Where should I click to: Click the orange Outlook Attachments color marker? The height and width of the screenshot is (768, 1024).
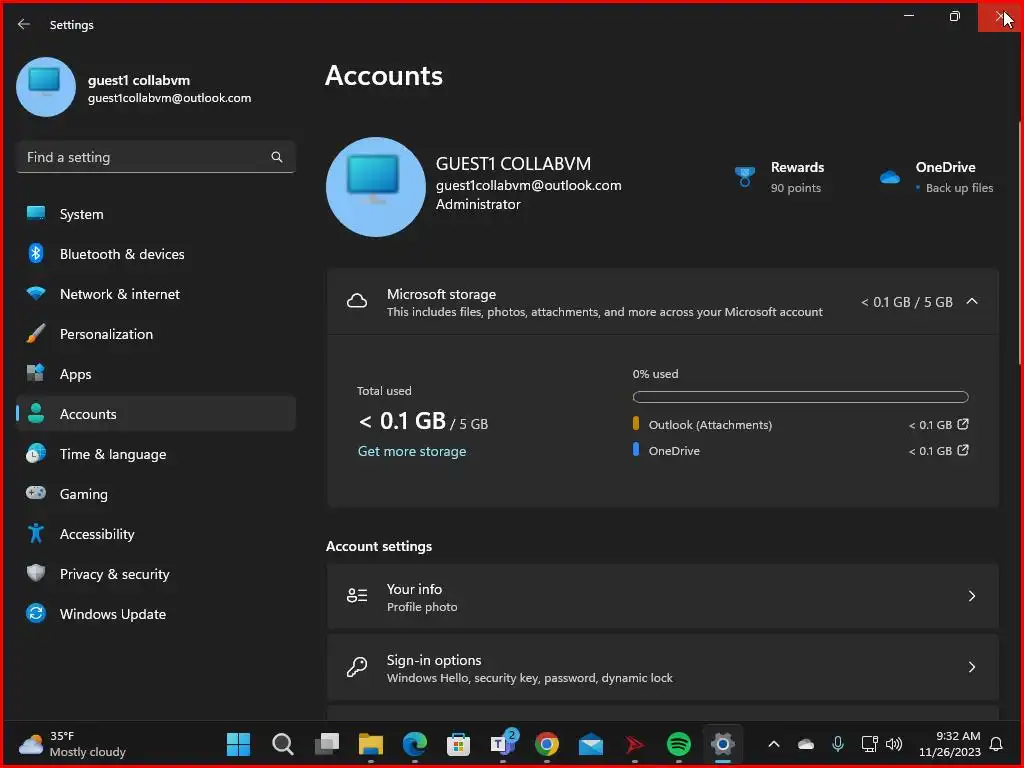tap(635, 424)
